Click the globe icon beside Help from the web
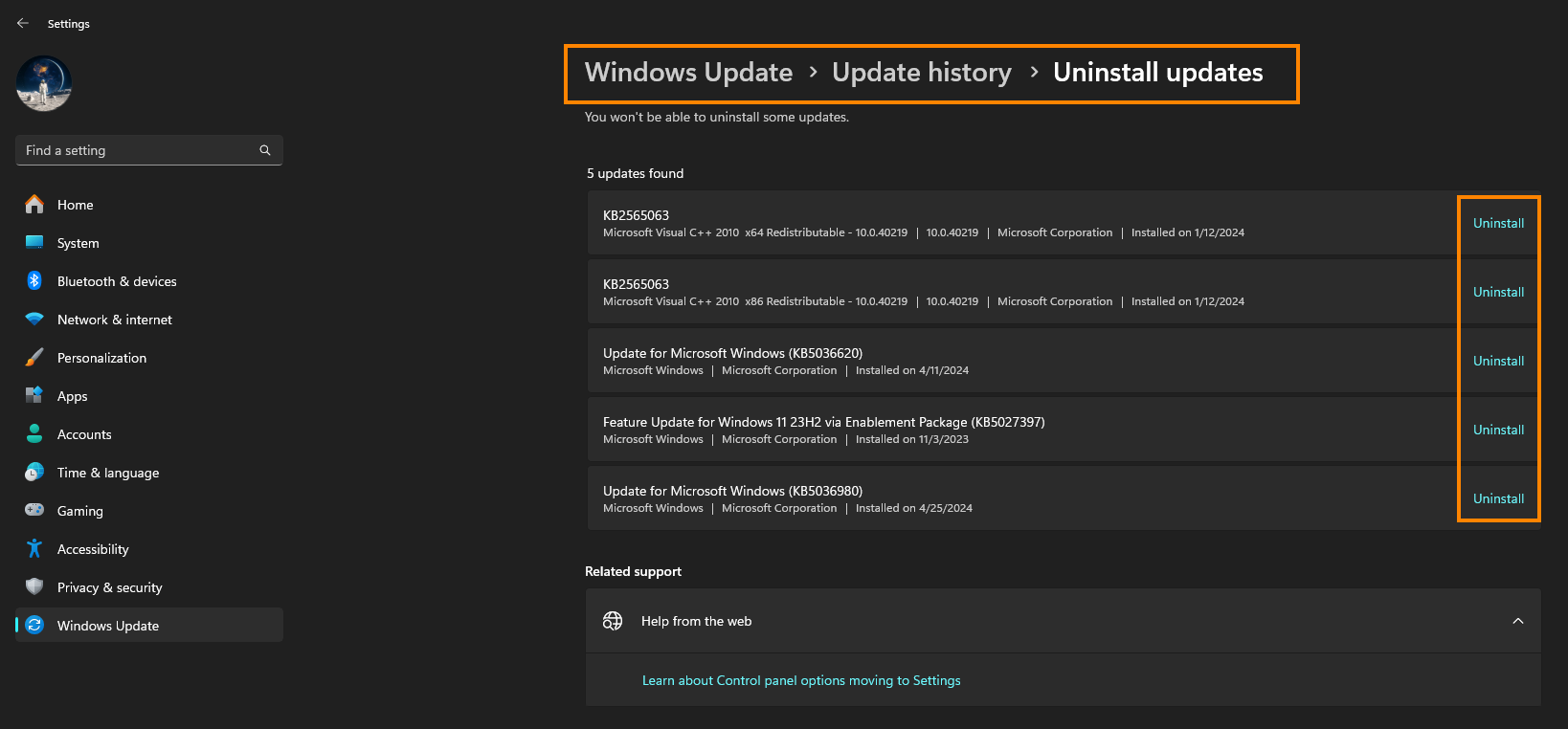 click(613, 621)
